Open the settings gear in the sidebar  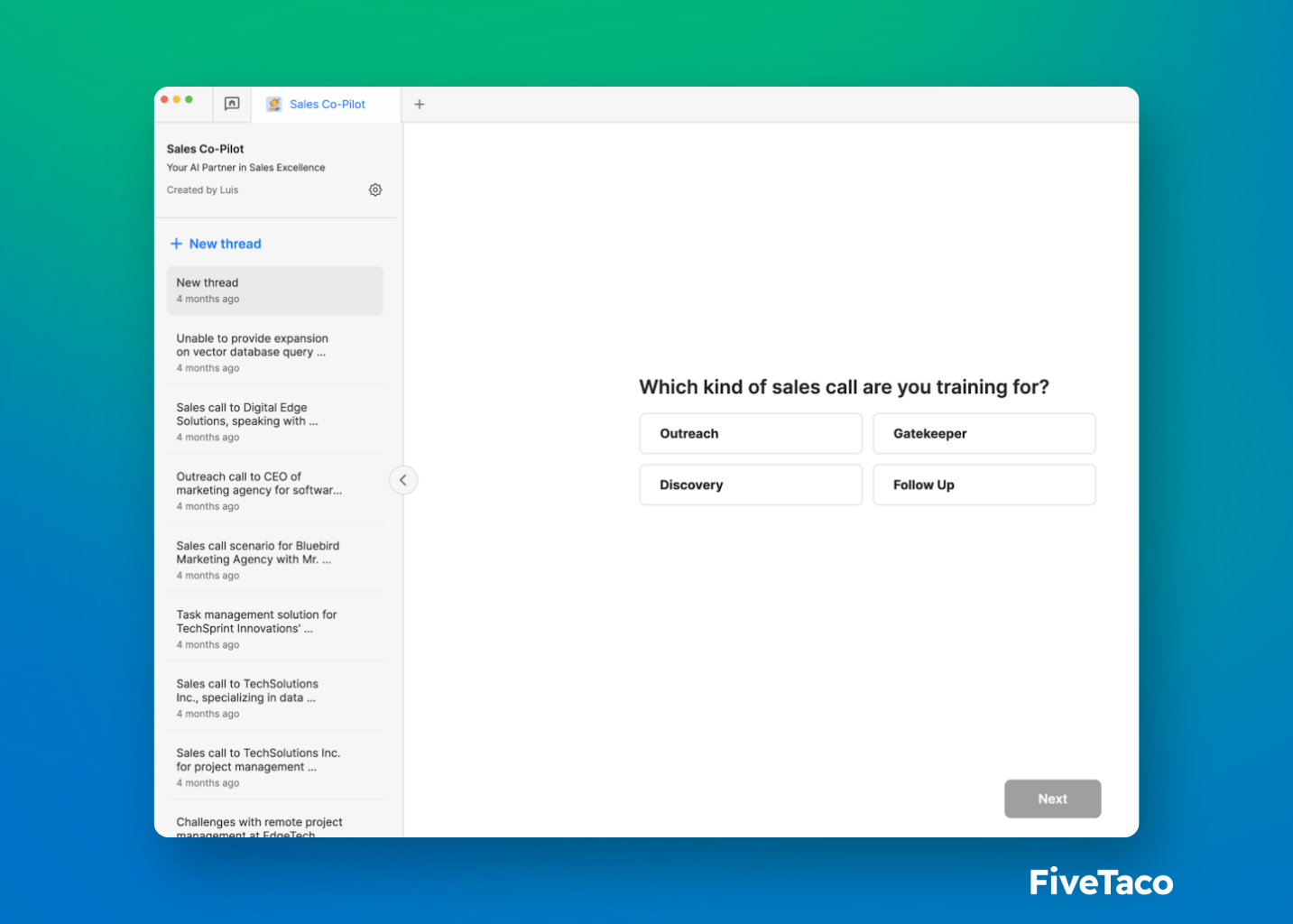[x=375, y=189]
